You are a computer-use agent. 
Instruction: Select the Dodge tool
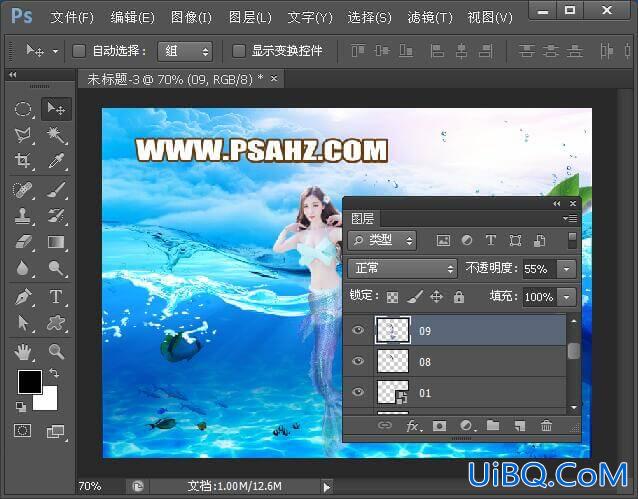pos(56,268)
